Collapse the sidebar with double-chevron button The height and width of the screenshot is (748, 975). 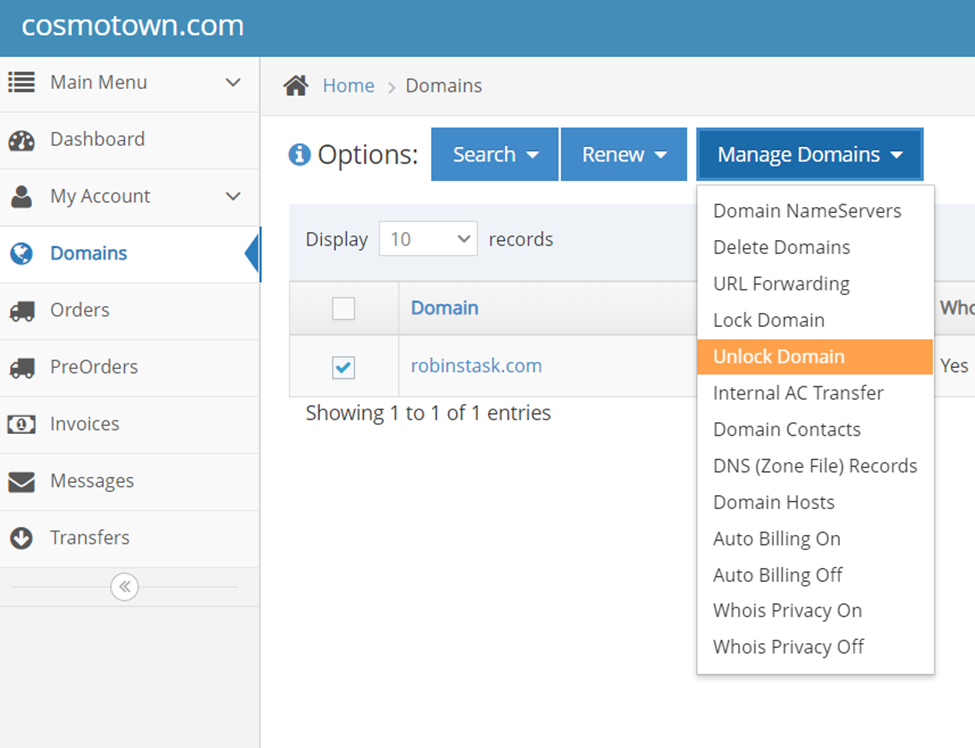(124, 587)
